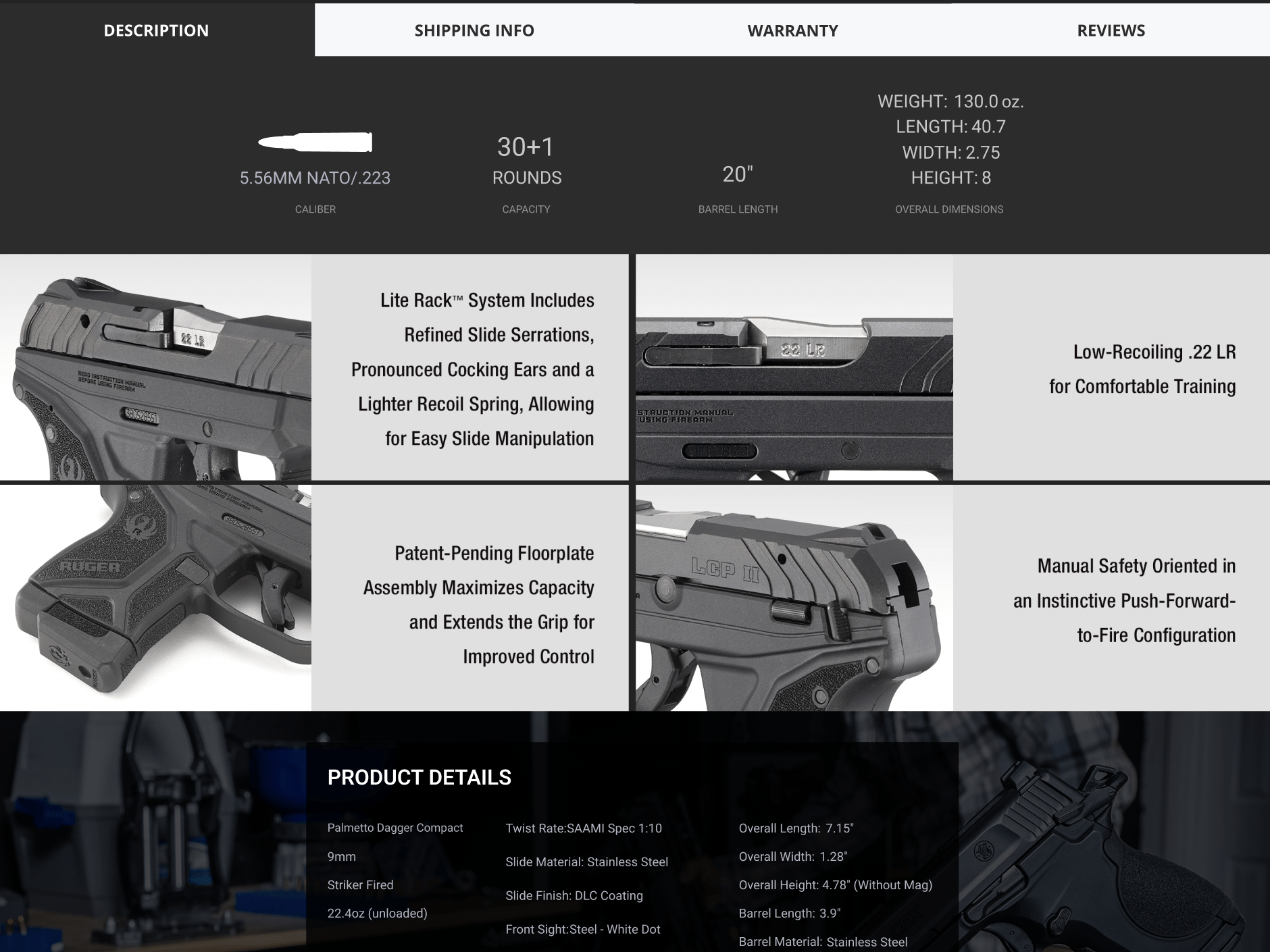Viewport: 1270px width, 952px height.
Task: Click the Barrel Material: Stainless Steel line
Action: 823,941
